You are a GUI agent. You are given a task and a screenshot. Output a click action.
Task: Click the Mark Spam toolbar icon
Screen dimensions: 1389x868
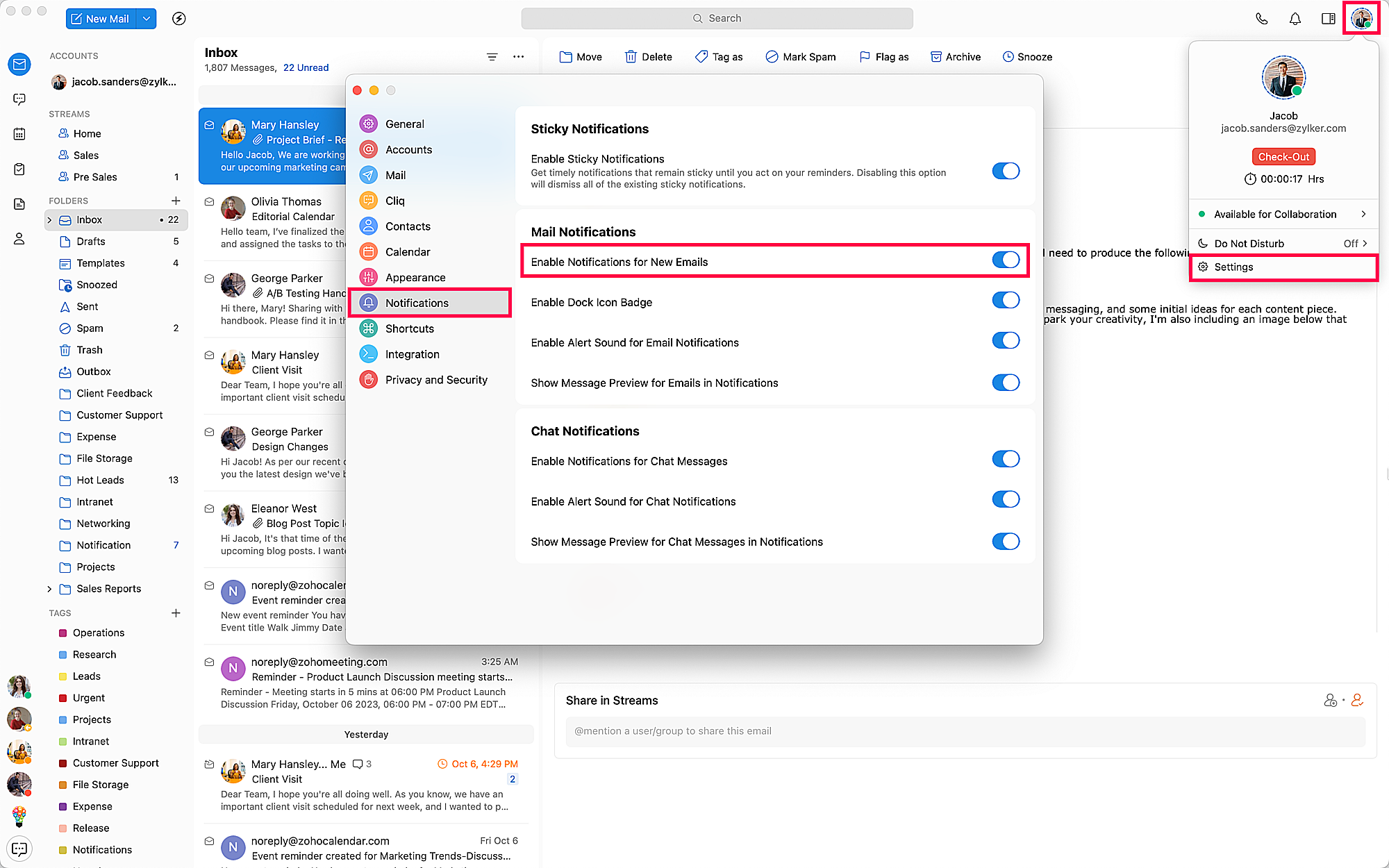pos(772,57)
